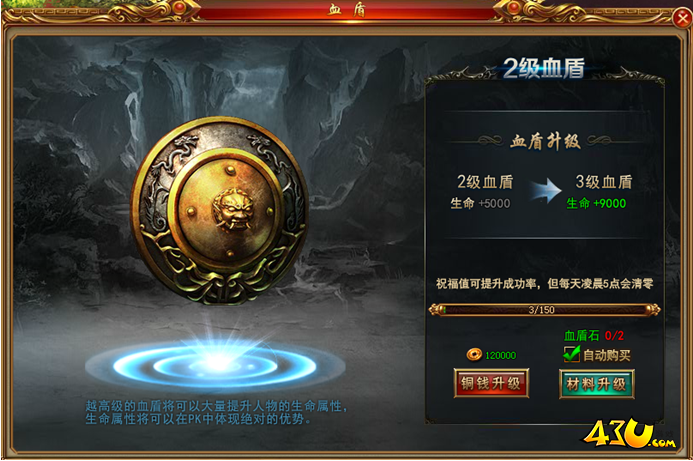
Task: Click the 祝福值 blessing tip text
Action: [544, 284]
